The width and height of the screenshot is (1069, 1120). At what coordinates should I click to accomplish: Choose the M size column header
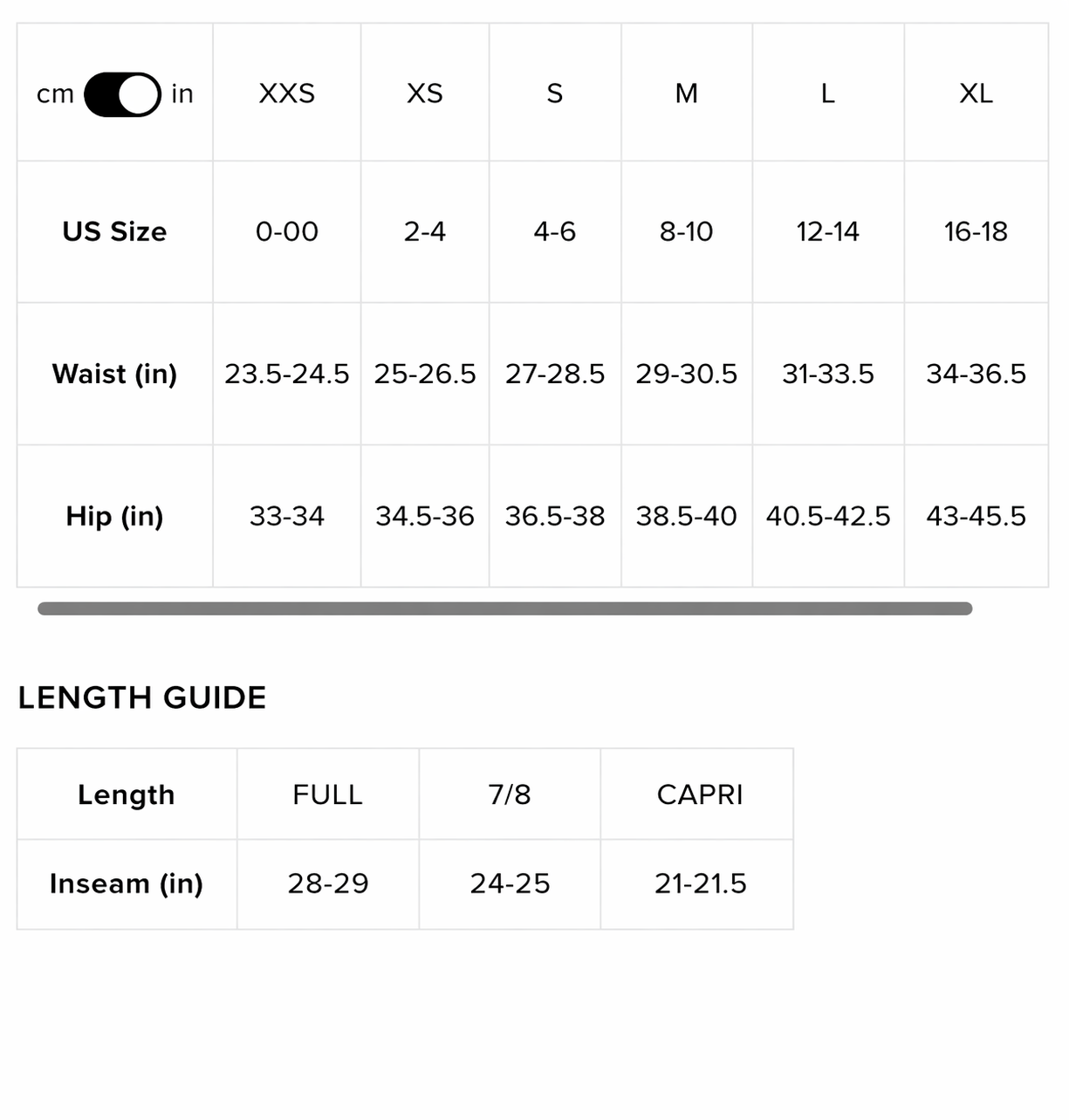(x=687, y=93)
